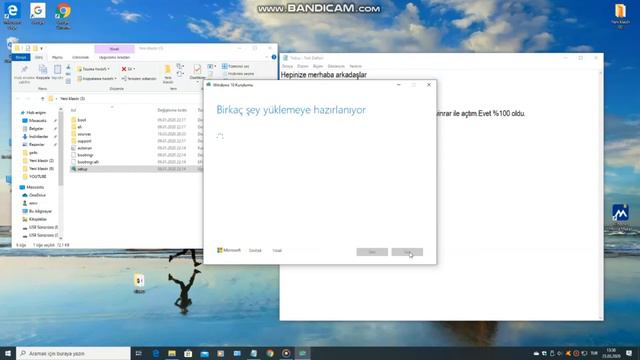Open Biçim menu in Notepad
The image size is (640, 360).
pos(318,66)
